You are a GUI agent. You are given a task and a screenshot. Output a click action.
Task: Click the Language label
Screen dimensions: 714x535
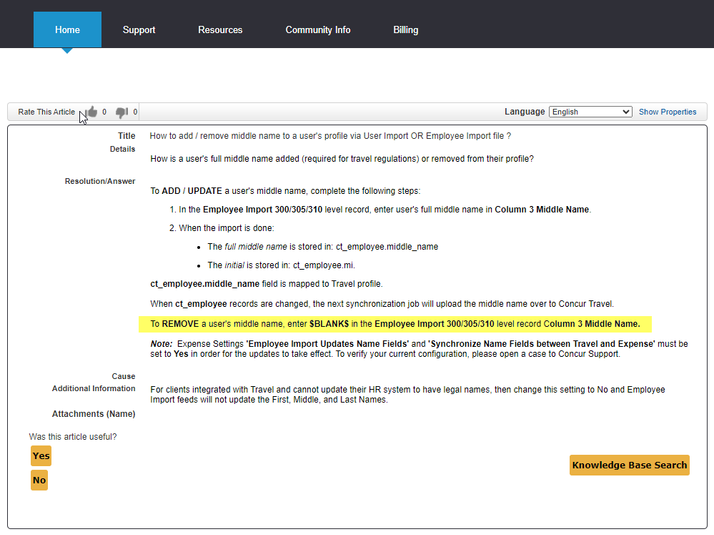524,112
